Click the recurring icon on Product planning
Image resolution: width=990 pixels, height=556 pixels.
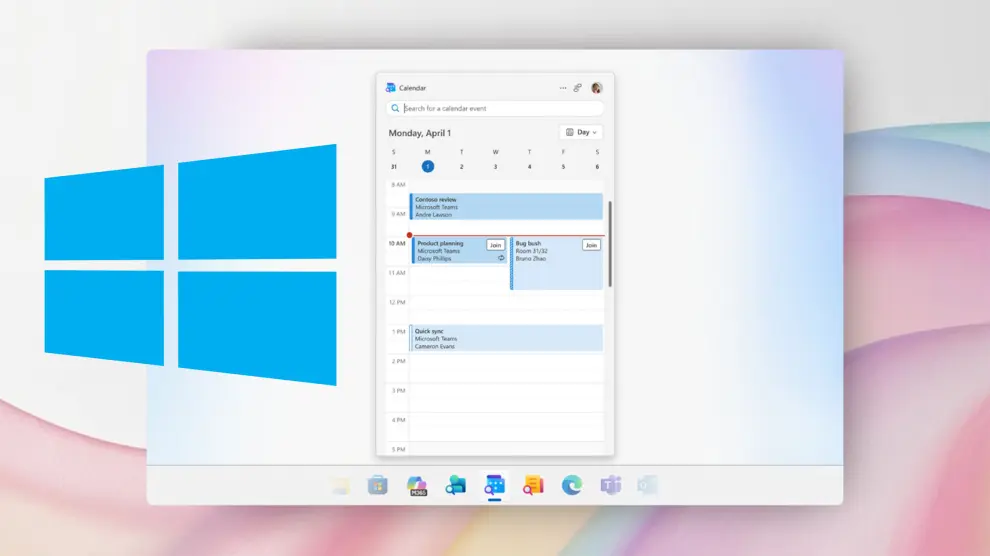pos(501,258)
